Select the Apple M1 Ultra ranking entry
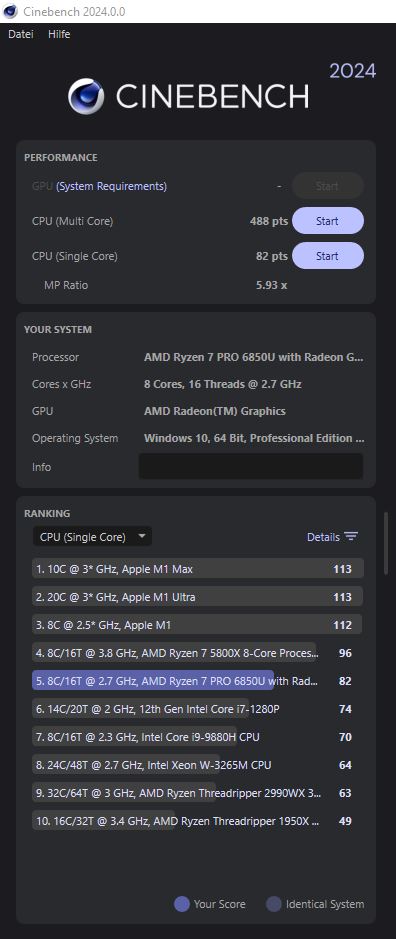Image resolution: width=396 pixels, height=939 pixels. point(198,597)
